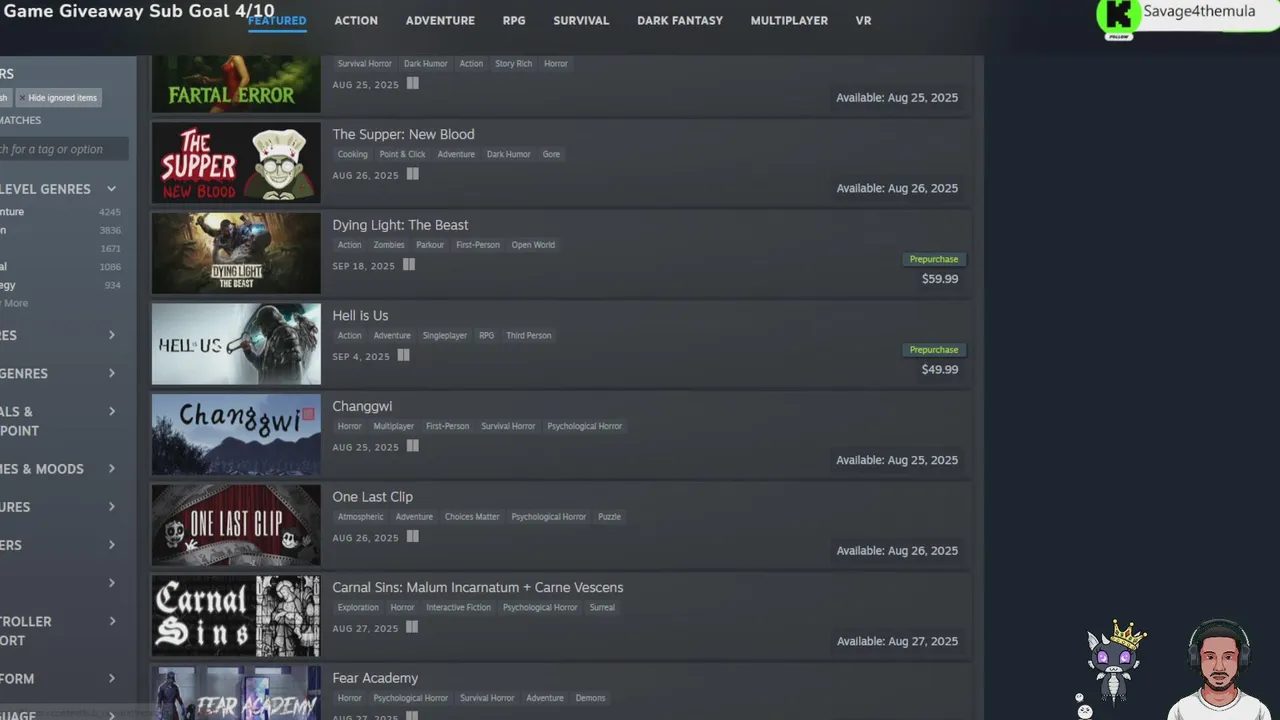Screen dimensions: 1280x720
Task: Switch to the ACTION tab
Action: click(x=356, y=20)
